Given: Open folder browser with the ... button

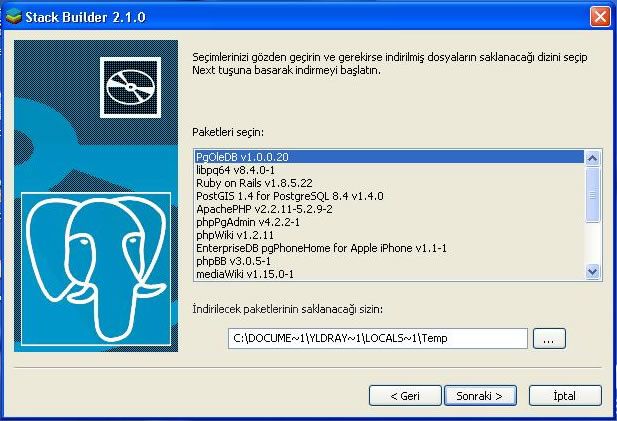Looking at the screenshot, I should tap(549, 338).
